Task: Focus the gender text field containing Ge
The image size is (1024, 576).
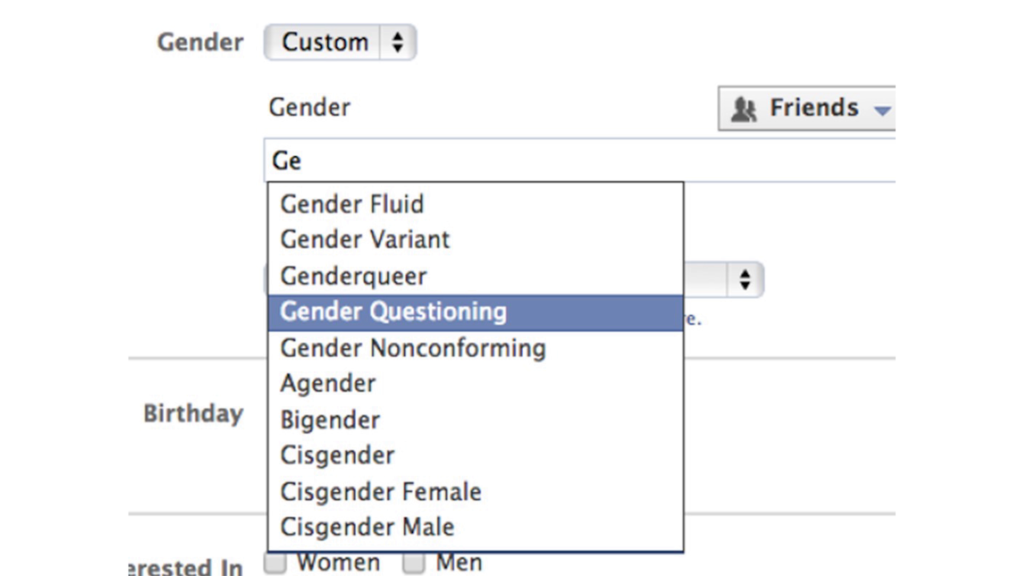Action: [580, 160]
